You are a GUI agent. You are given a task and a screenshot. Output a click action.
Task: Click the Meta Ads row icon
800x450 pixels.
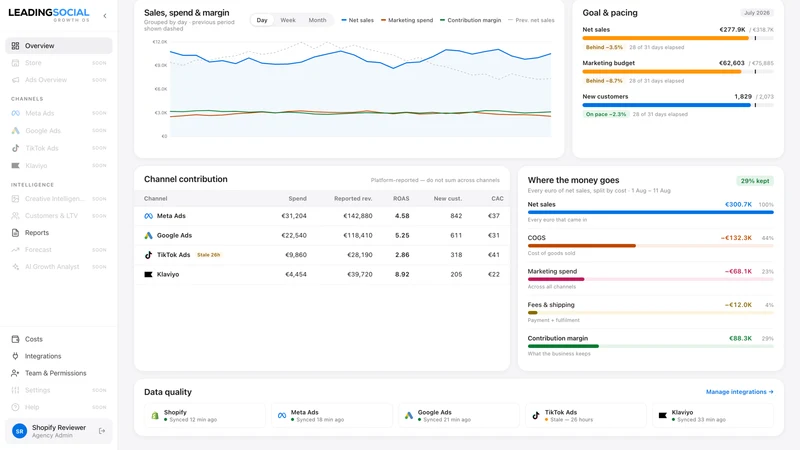[x=148, y=216]
